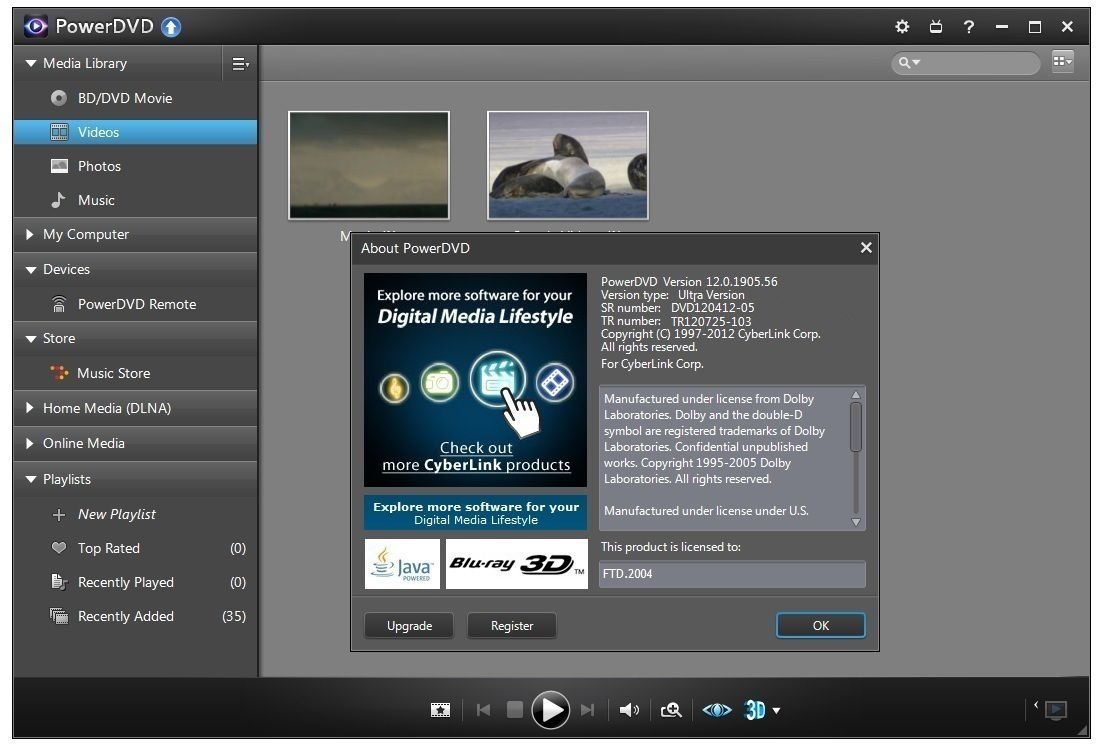Click 'TR number: TR120725-103' text
This screenshot has width=1100, height=751.
pyautogui.click(x=676, y=321)
